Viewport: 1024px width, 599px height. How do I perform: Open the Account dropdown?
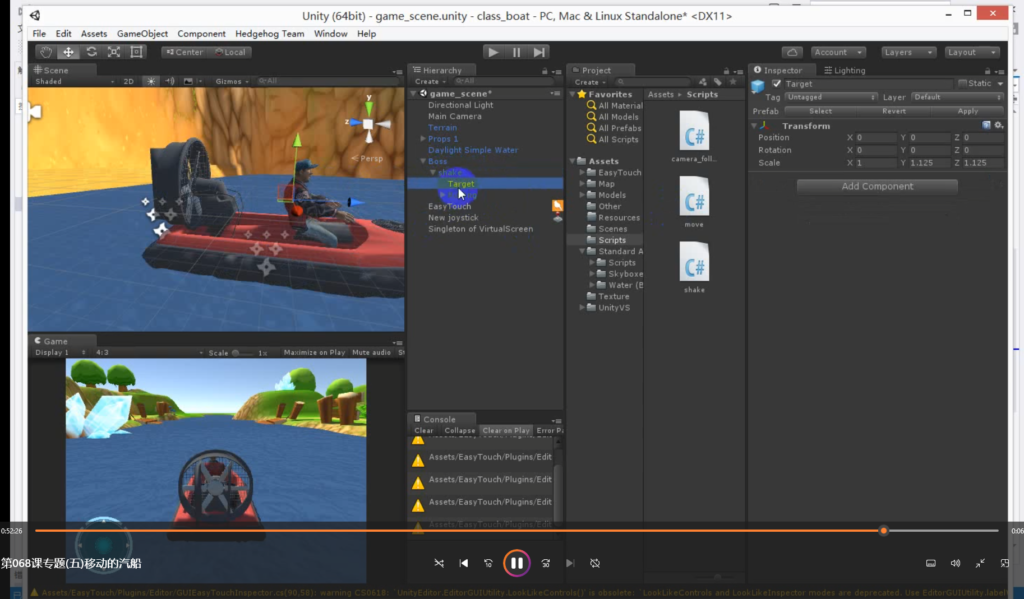[x=838, y=52]
